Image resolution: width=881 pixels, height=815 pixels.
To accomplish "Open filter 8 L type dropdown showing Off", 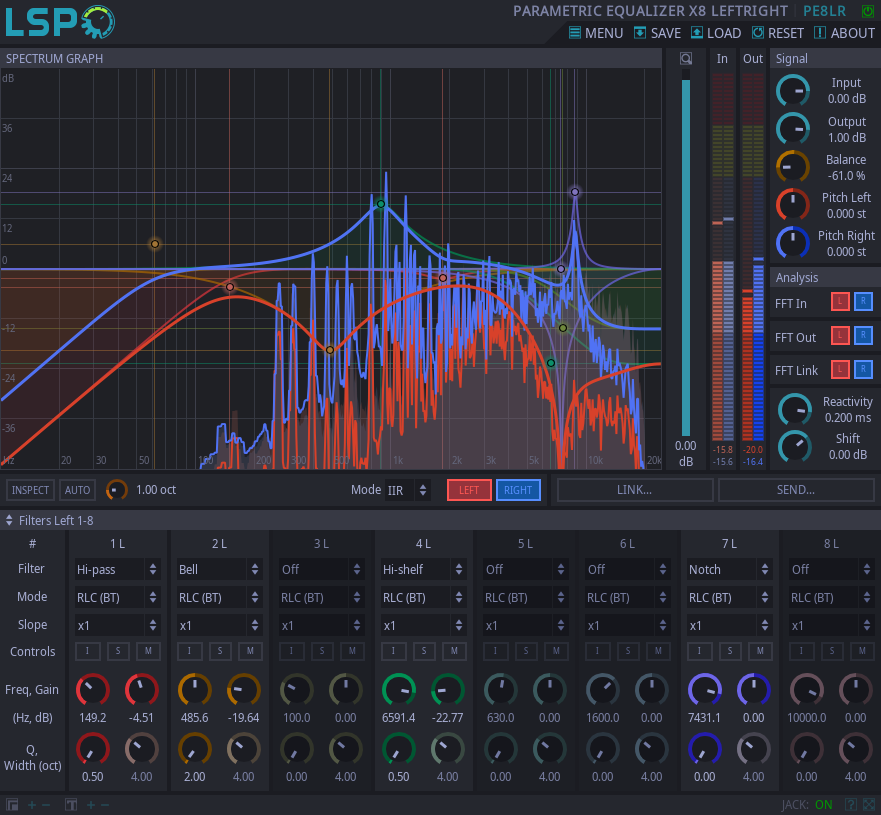I will coord(832,570).
